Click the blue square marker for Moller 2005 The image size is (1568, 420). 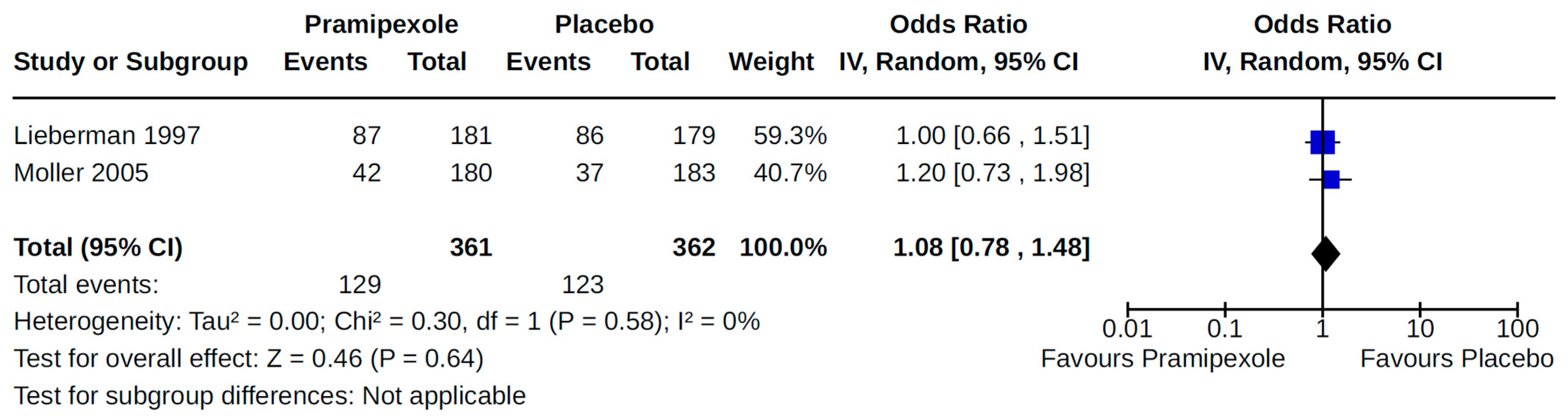point(1331,179)
